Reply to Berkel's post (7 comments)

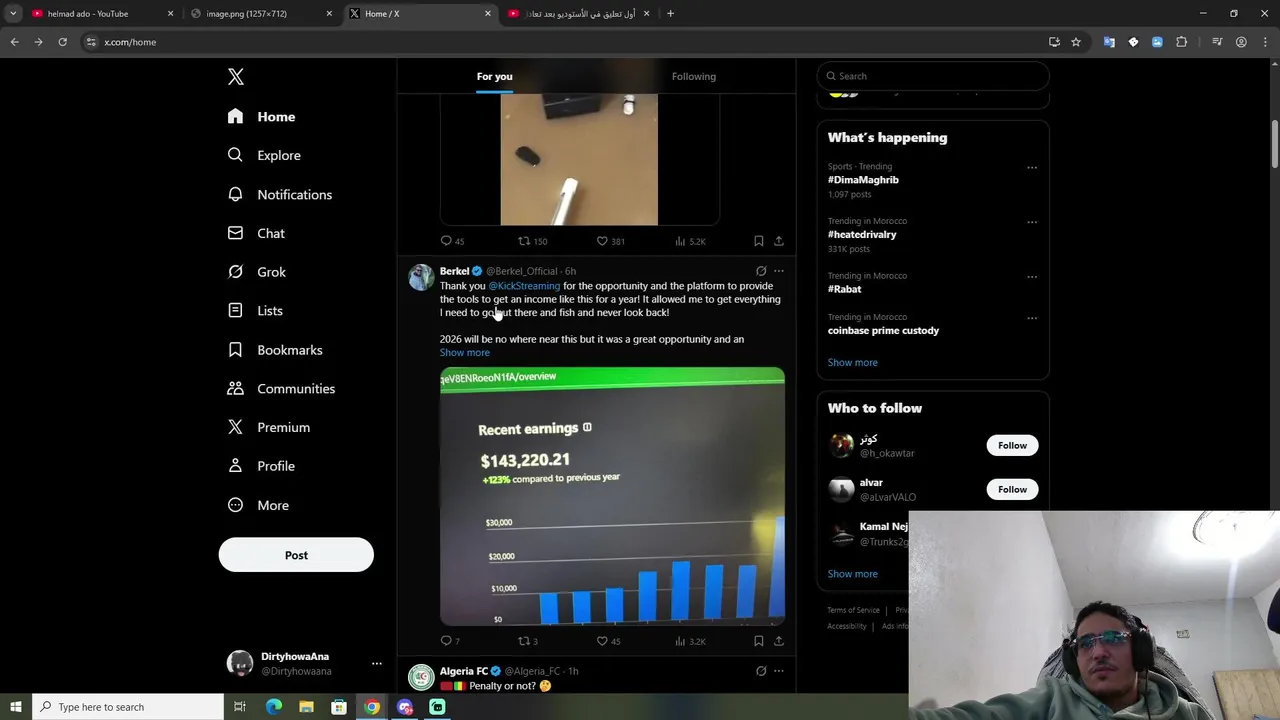pos(450,641)
